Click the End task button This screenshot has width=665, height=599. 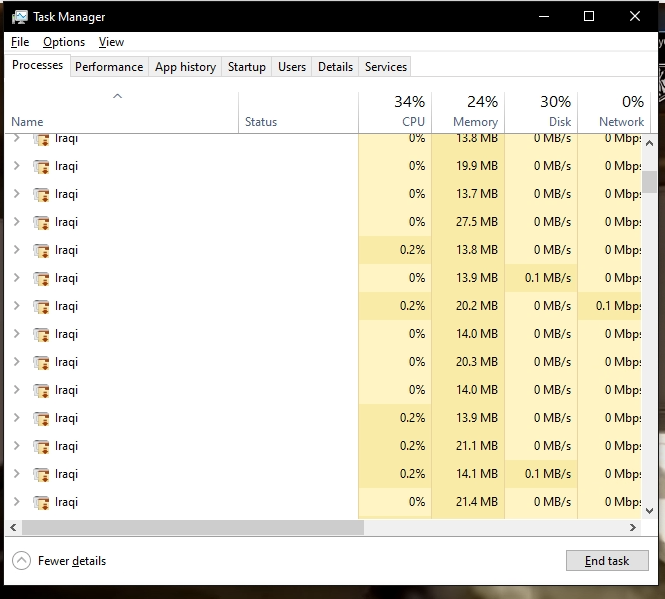click(x=607, y=561)
